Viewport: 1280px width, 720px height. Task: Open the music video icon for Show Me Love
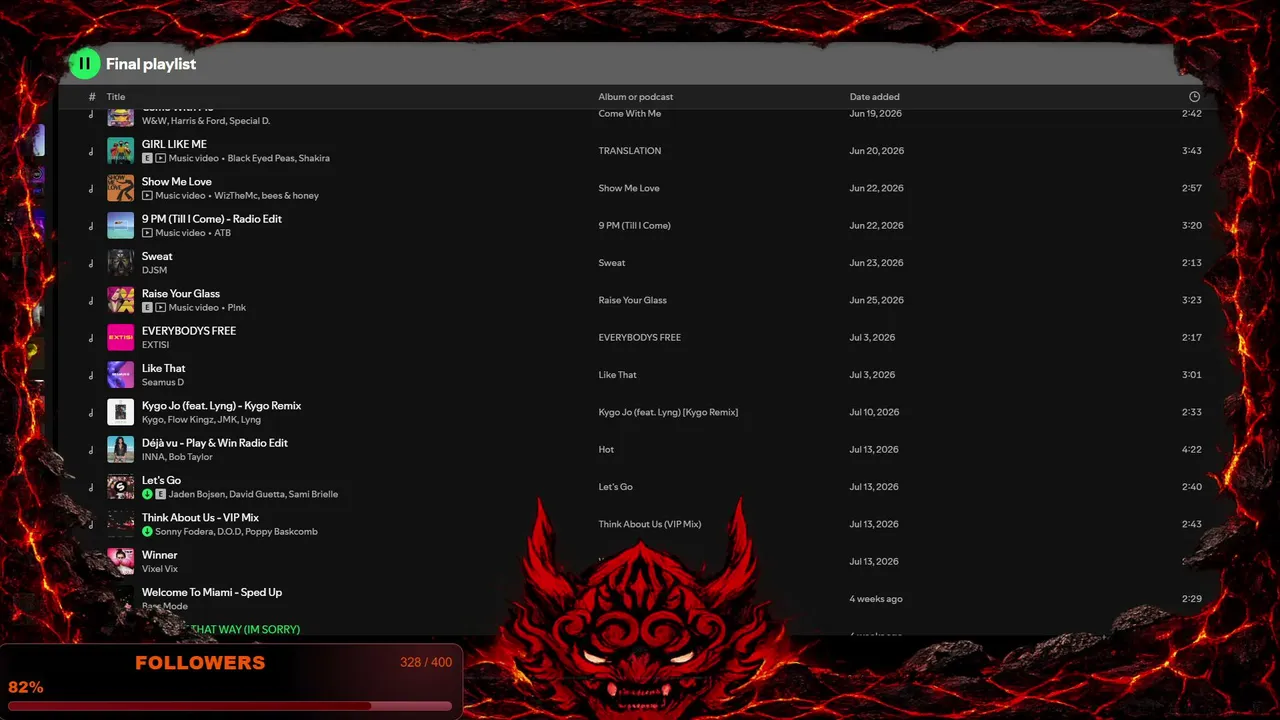tap(147, 196)
